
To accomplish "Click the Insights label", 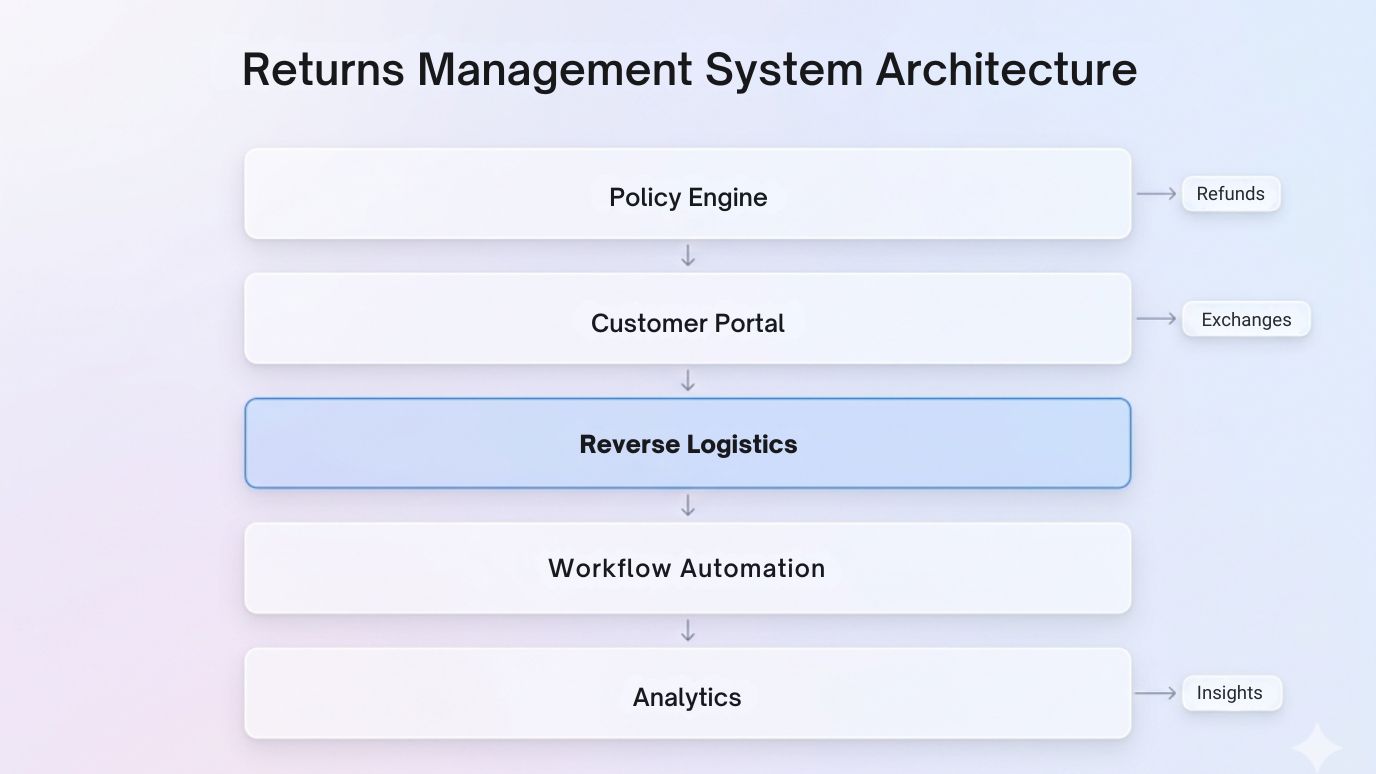I will (1231, 692).
